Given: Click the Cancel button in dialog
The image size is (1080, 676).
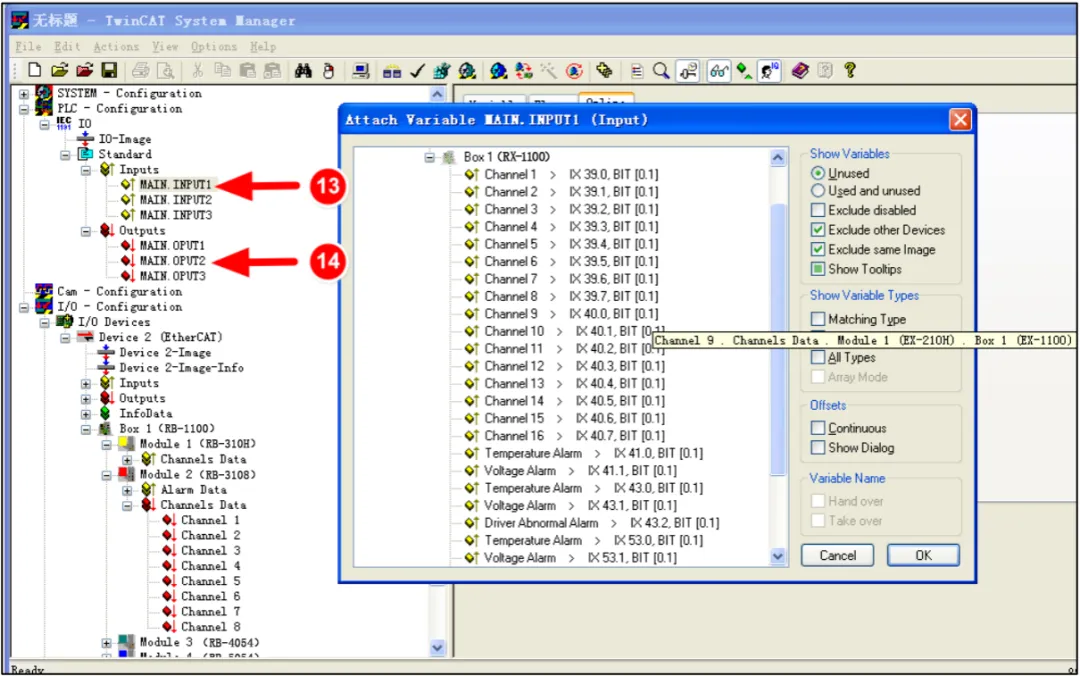Looking at the screenshot, I should 838,556.
